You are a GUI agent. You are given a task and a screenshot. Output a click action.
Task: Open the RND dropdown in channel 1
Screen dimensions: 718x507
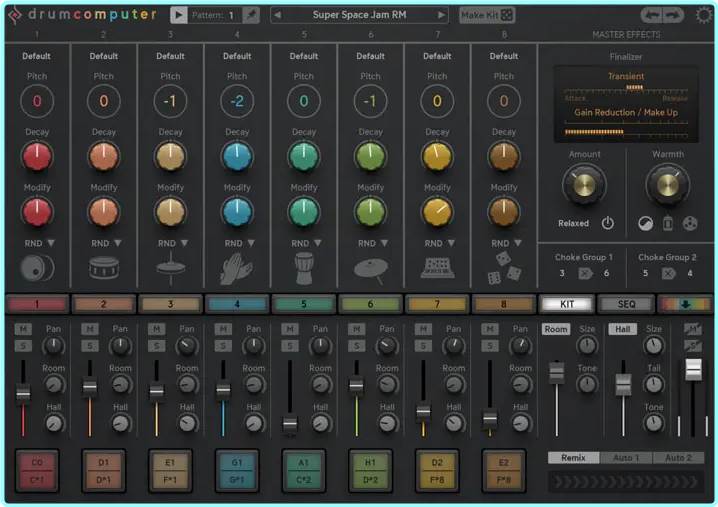click(39, 243)
